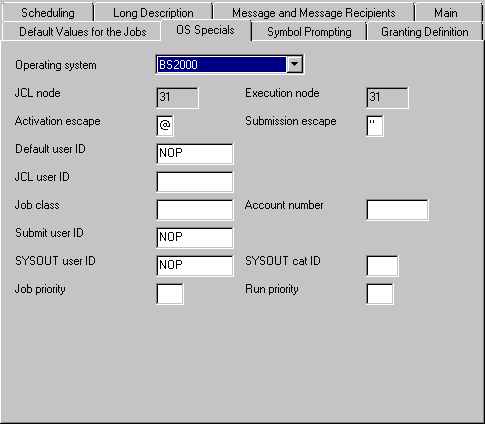The height and width of the screenshot is (424, 485).
Task: Open the Granting Definition tab
Action: tap(424, 32)
